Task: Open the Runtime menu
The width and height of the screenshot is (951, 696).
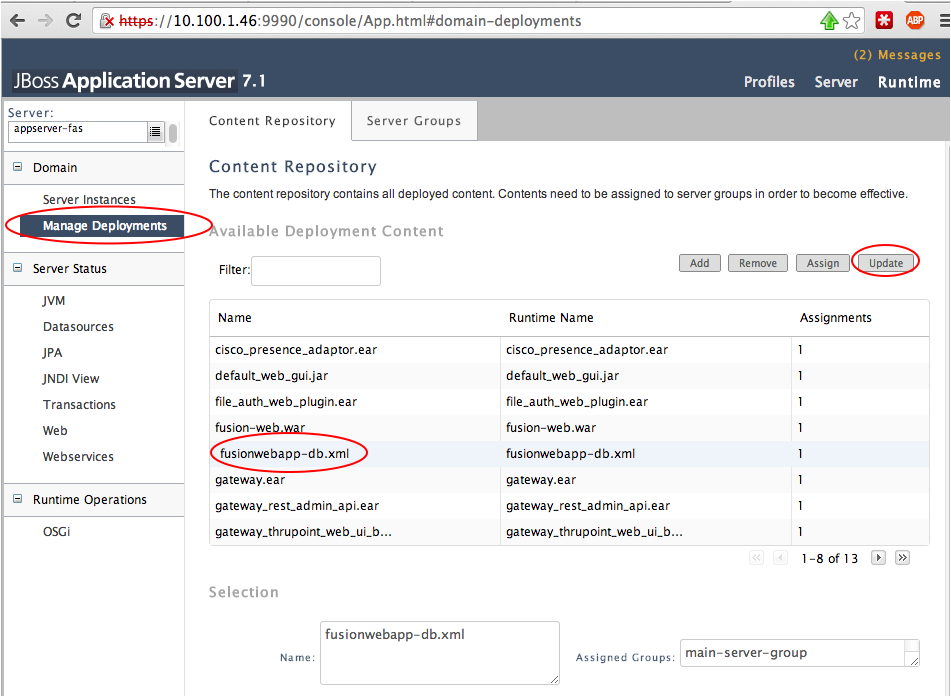Action: (x=909, y=82)
